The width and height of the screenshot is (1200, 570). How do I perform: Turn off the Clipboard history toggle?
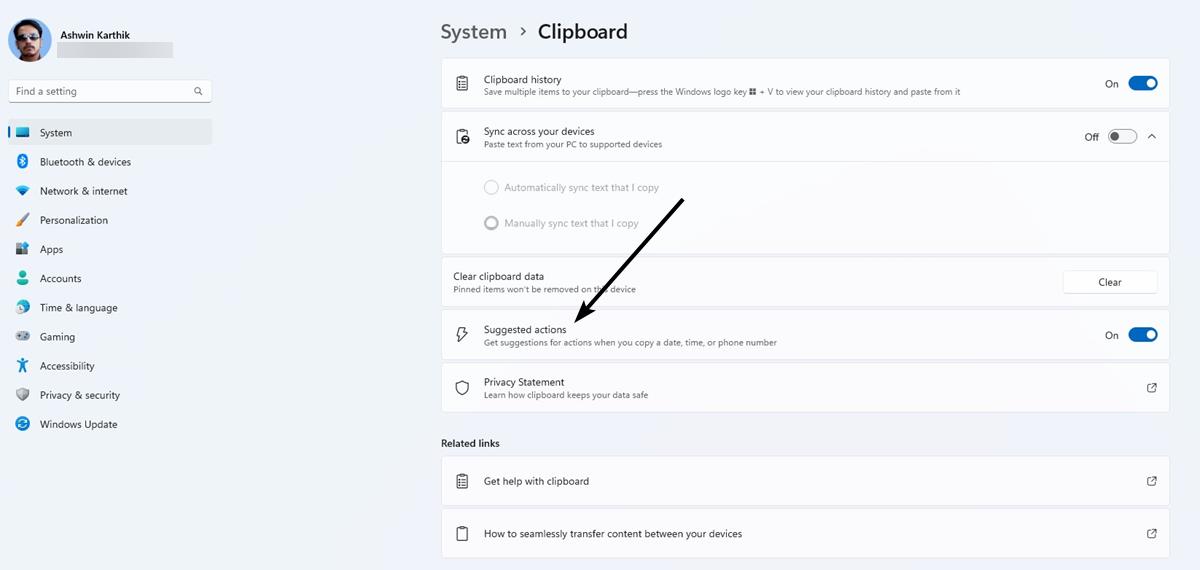[1142, 84]
